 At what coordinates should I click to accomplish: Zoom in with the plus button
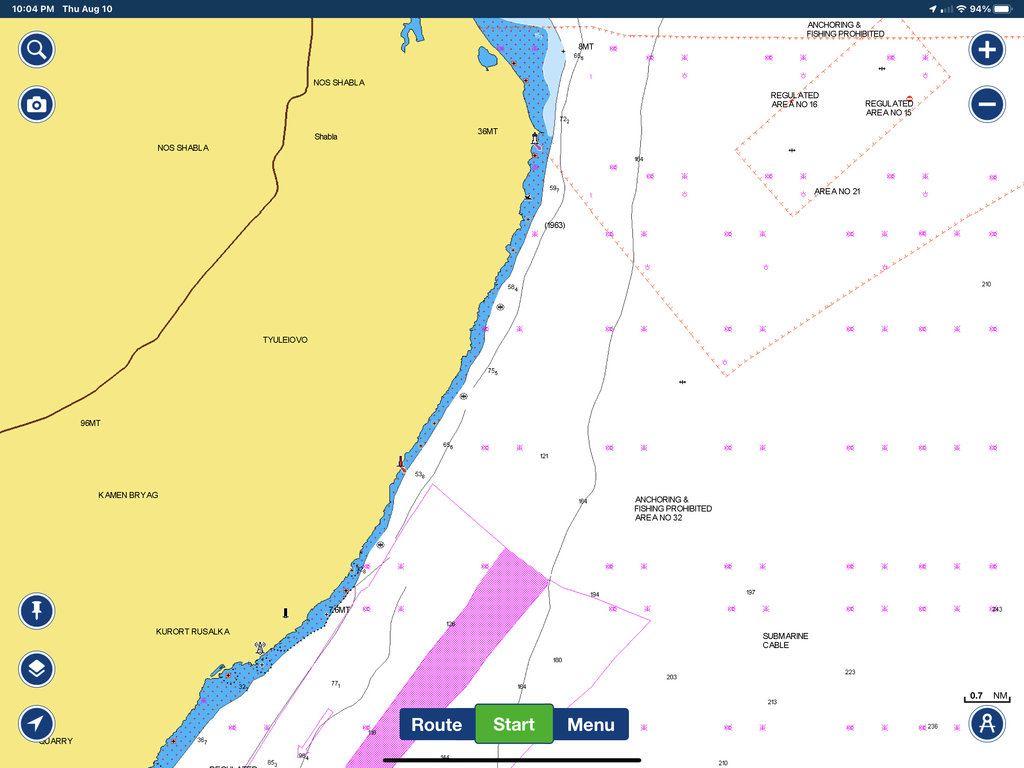pos(987,50)
